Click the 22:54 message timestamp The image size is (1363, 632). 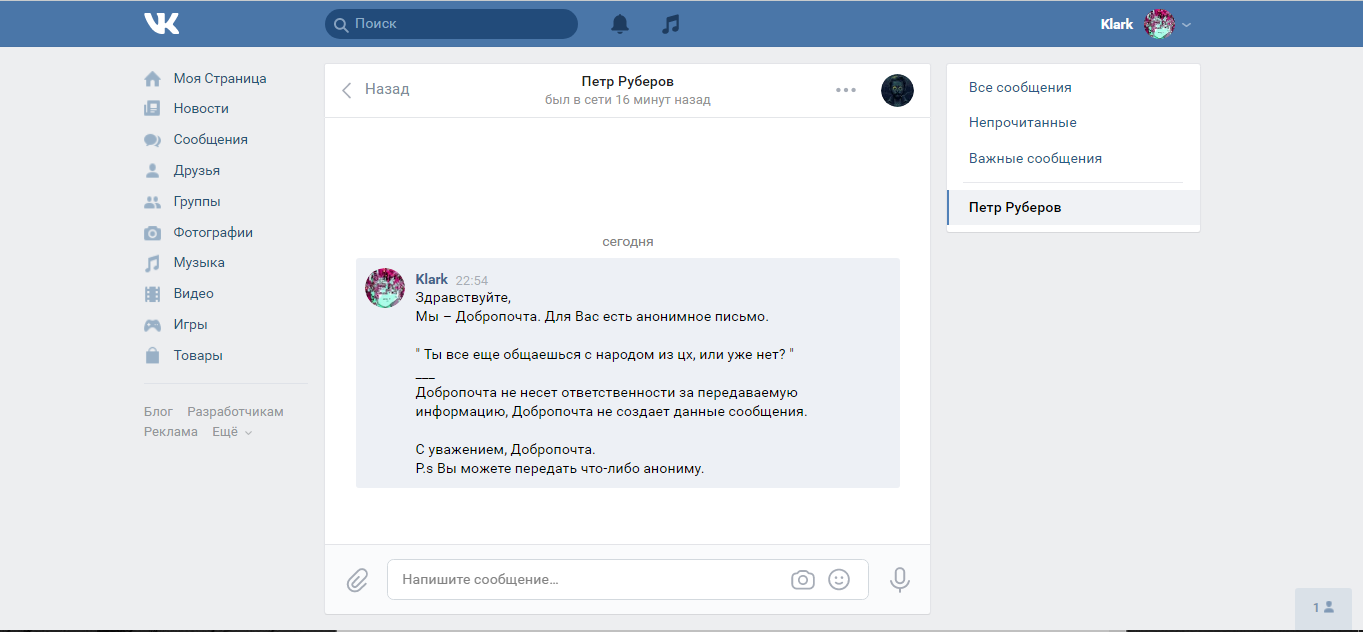click(x=472, y=280)
